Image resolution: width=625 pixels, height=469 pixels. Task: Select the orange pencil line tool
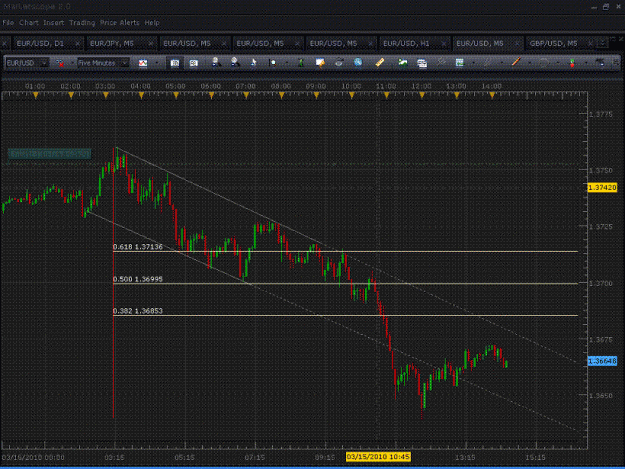(x=516, y=62)
